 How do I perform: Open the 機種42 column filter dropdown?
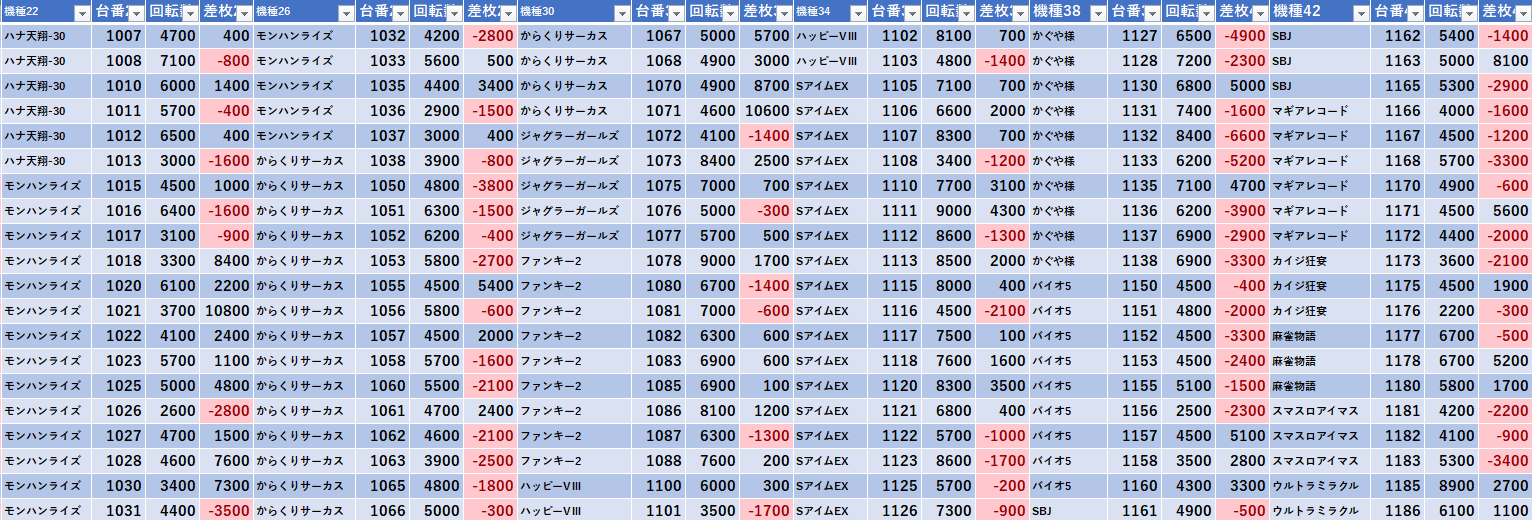(1360, 13)
